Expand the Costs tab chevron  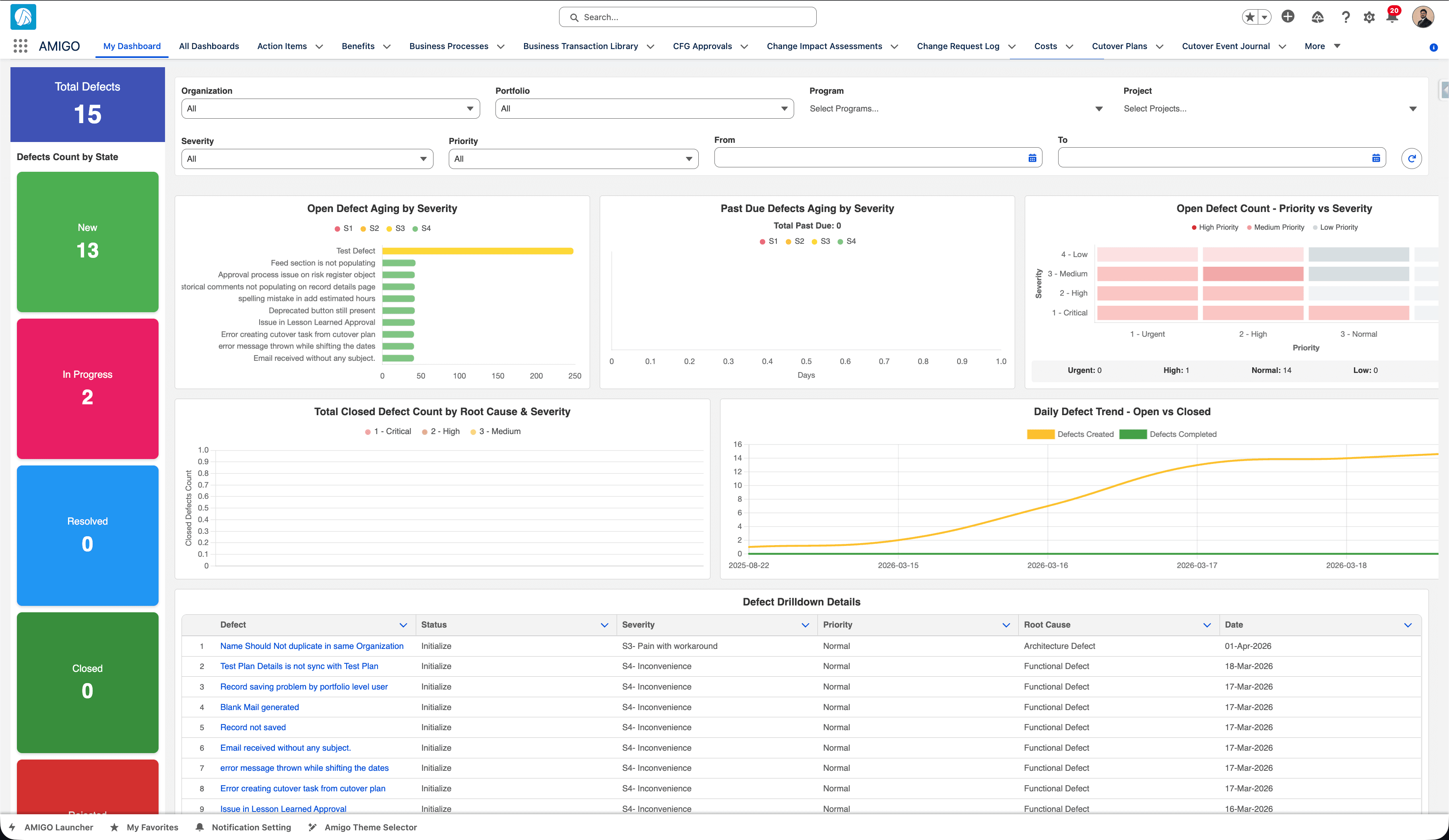pos(1069,47)
